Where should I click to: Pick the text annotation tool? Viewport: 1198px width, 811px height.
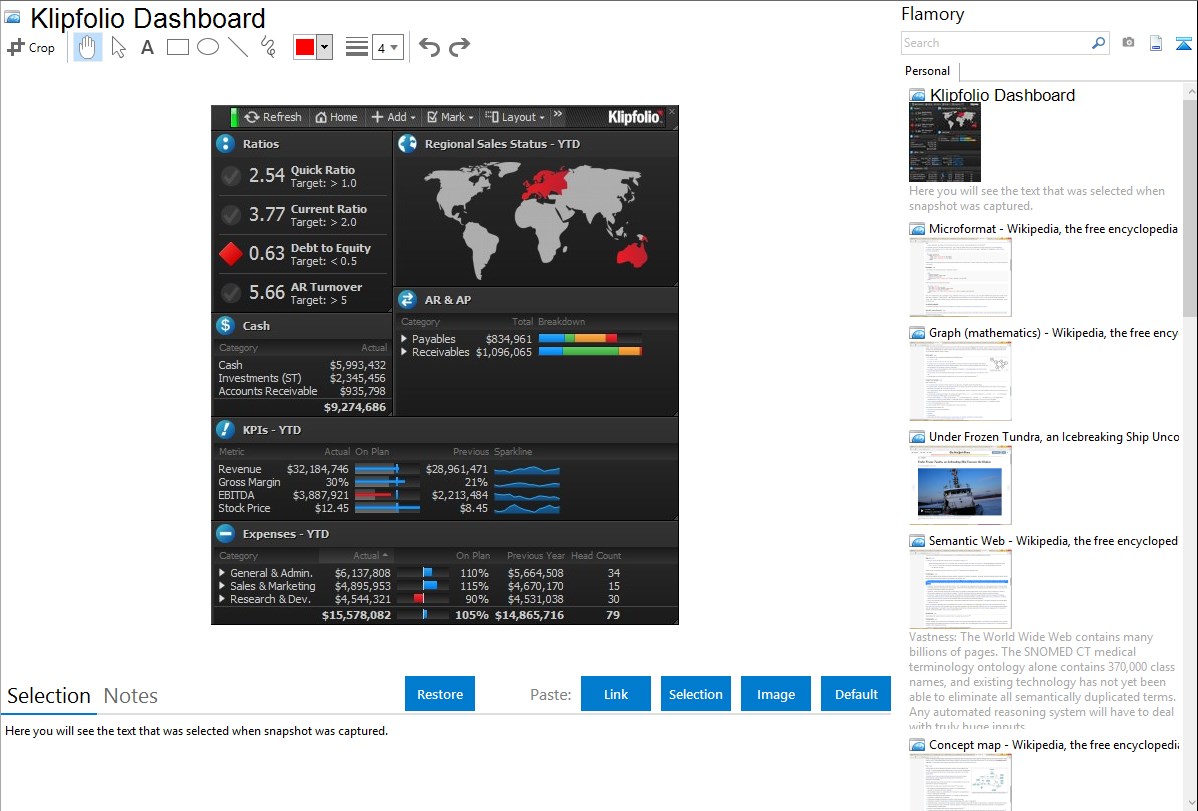click(147, 47)
